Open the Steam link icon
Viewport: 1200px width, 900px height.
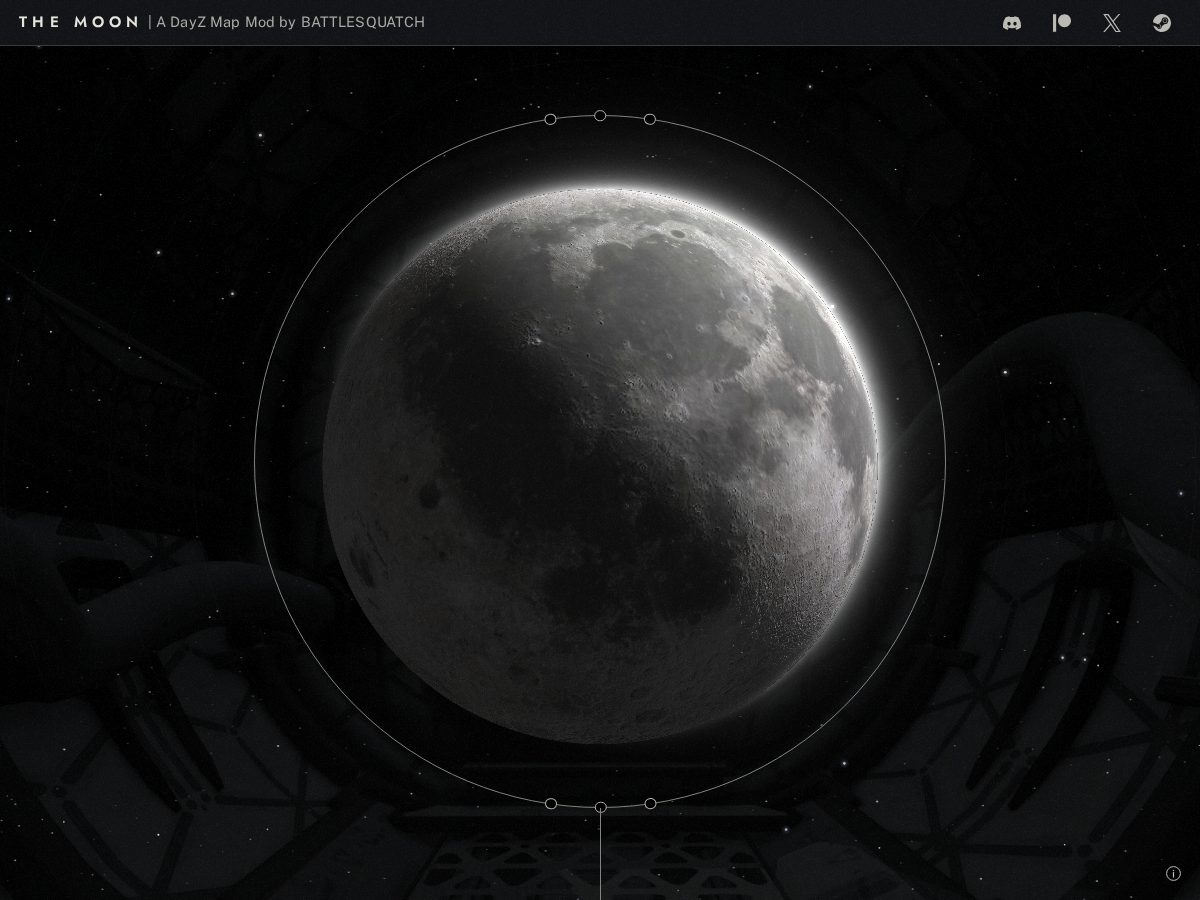[x=1162, y=23]
